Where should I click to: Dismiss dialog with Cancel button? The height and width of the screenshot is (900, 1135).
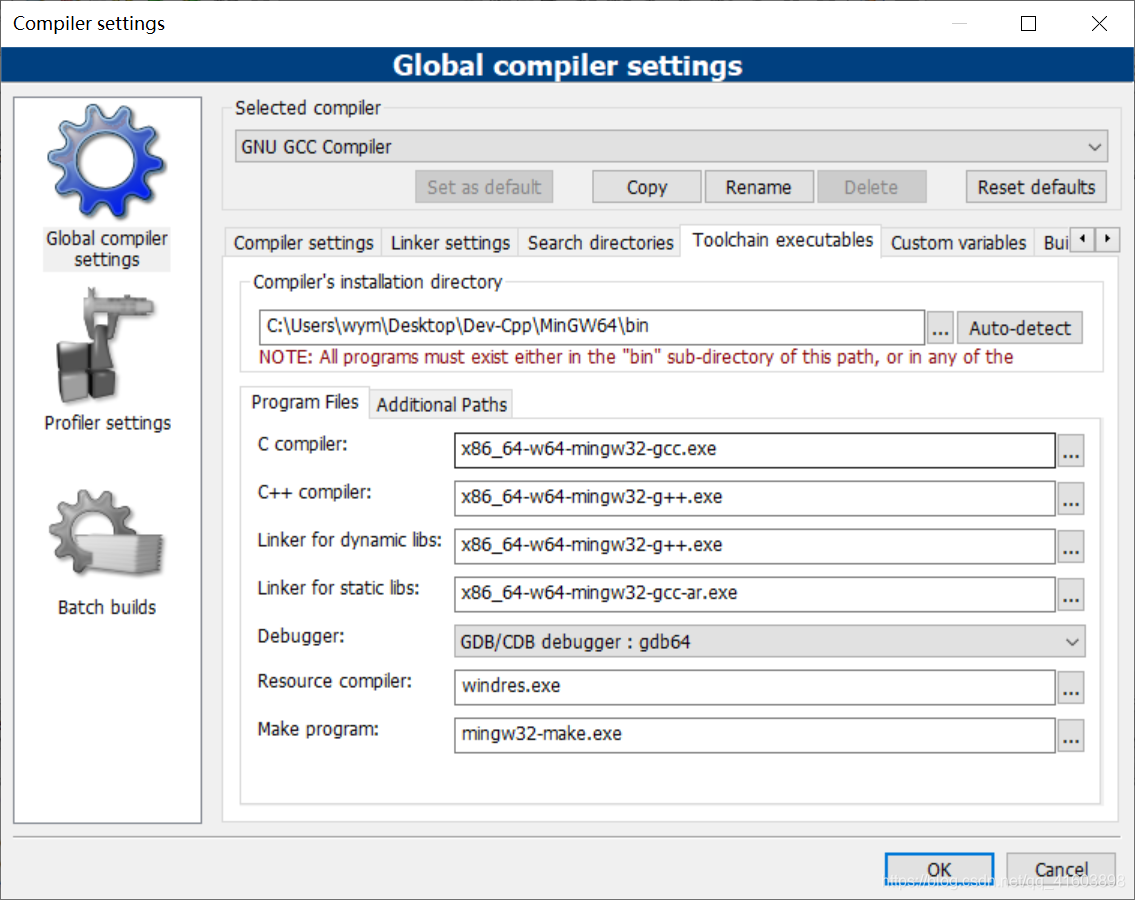coord(1060,870)
